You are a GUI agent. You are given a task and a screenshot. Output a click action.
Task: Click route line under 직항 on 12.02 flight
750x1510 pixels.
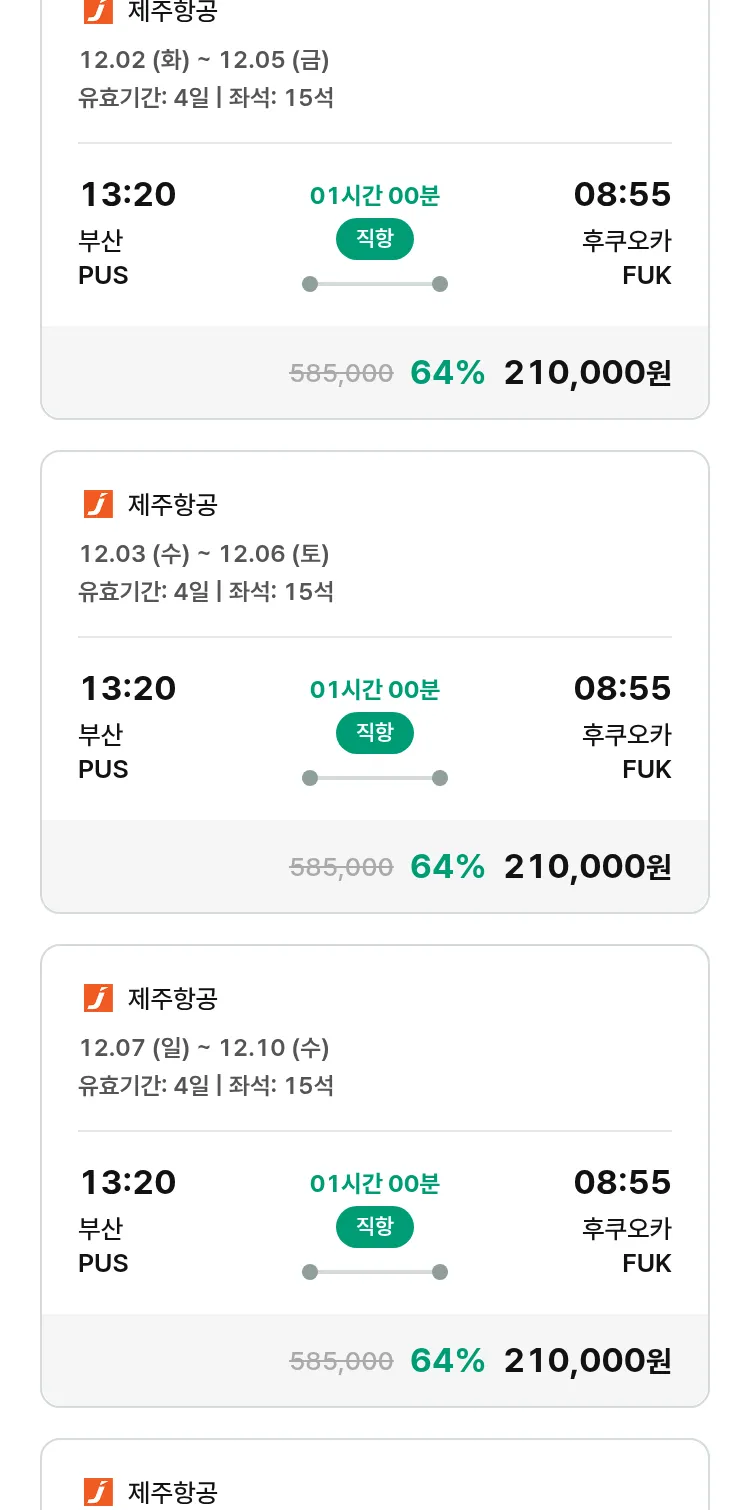(375, 284)
